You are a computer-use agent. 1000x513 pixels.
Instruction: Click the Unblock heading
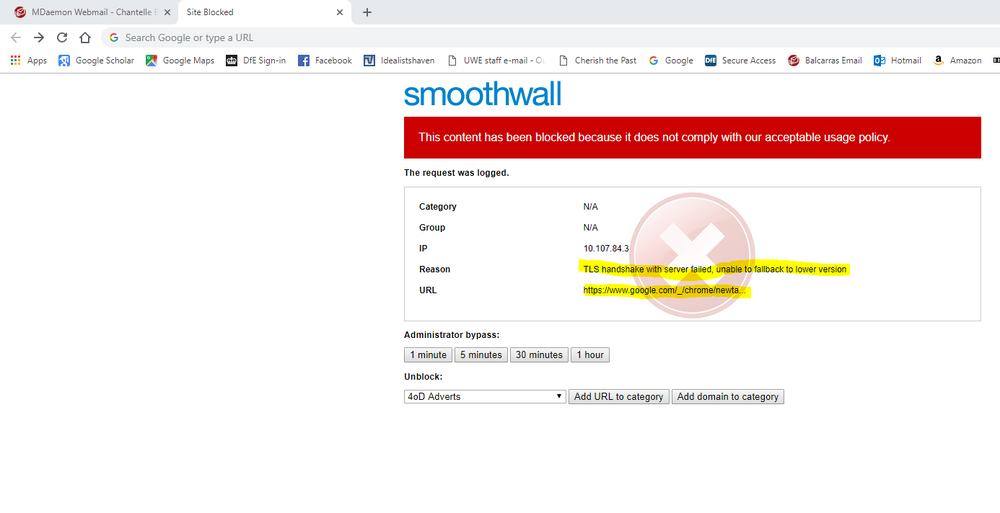click(x=423, y=377)
